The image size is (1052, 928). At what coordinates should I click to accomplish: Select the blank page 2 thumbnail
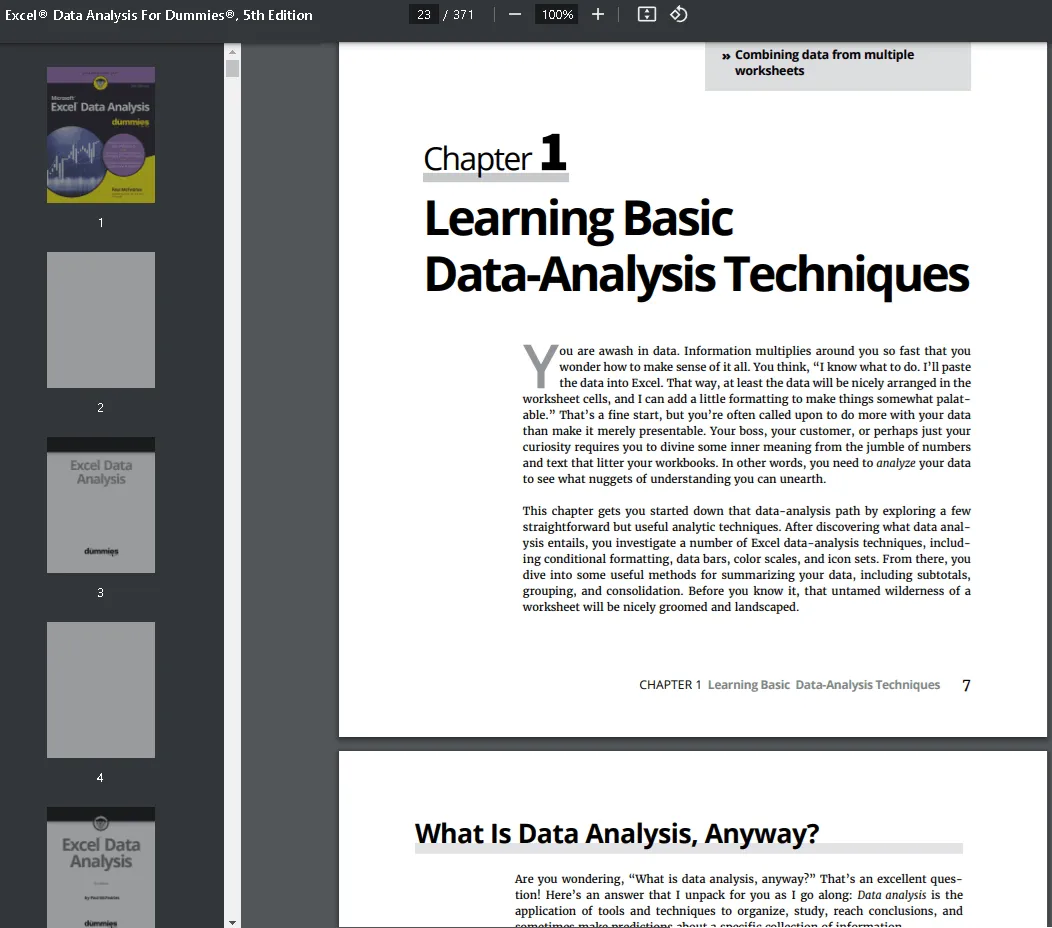101,320
